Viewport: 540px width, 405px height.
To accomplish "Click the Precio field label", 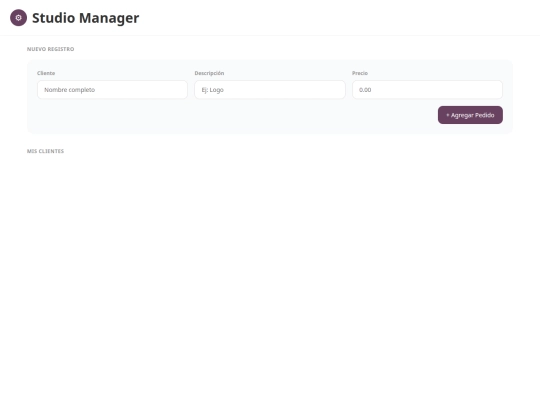I will point(360,73).
